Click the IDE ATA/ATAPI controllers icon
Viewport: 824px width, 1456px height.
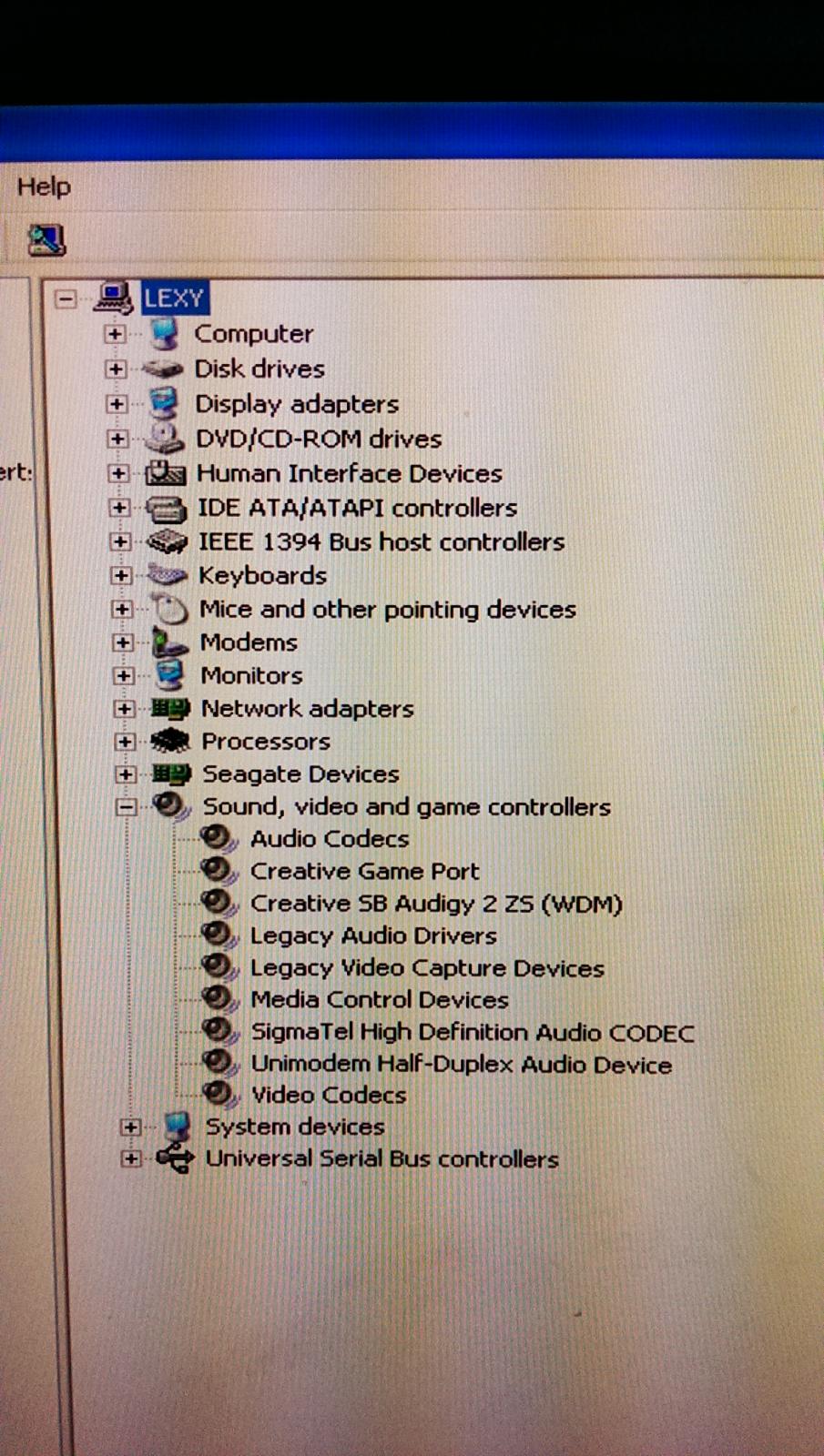pos(168,509)
